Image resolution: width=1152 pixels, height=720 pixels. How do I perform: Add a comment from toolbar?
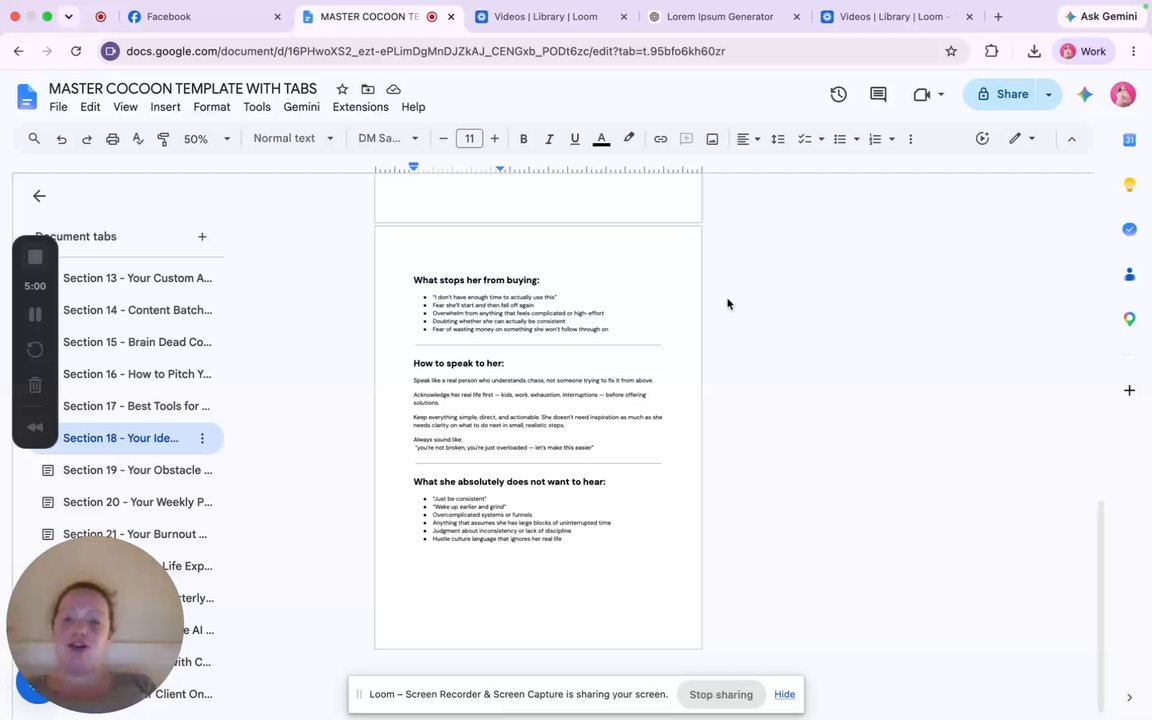click(686, 139)
